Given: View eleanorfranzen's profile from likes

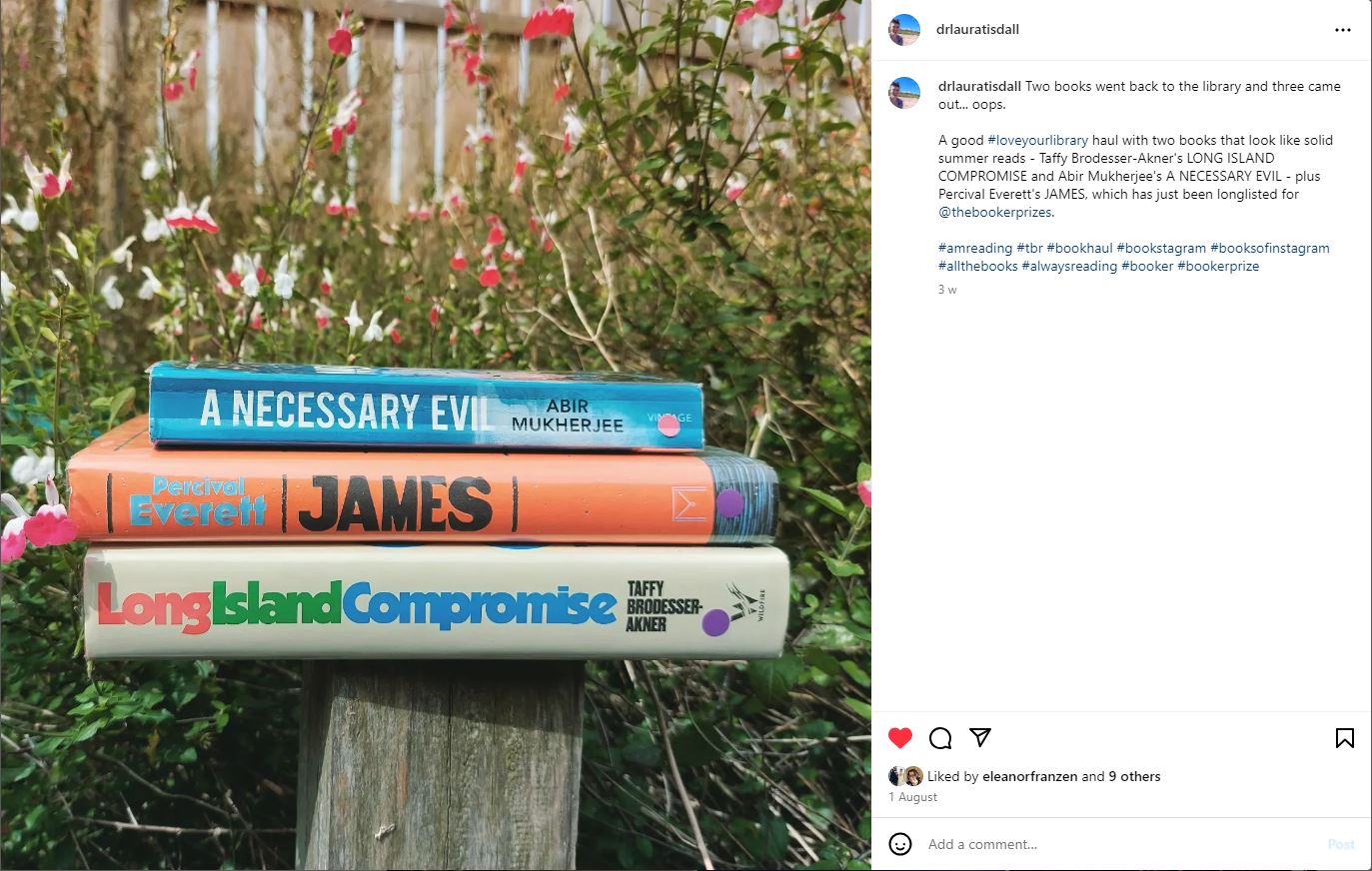Looking at the screenshot, I should pyautogui.click(x=1029, y=776).
